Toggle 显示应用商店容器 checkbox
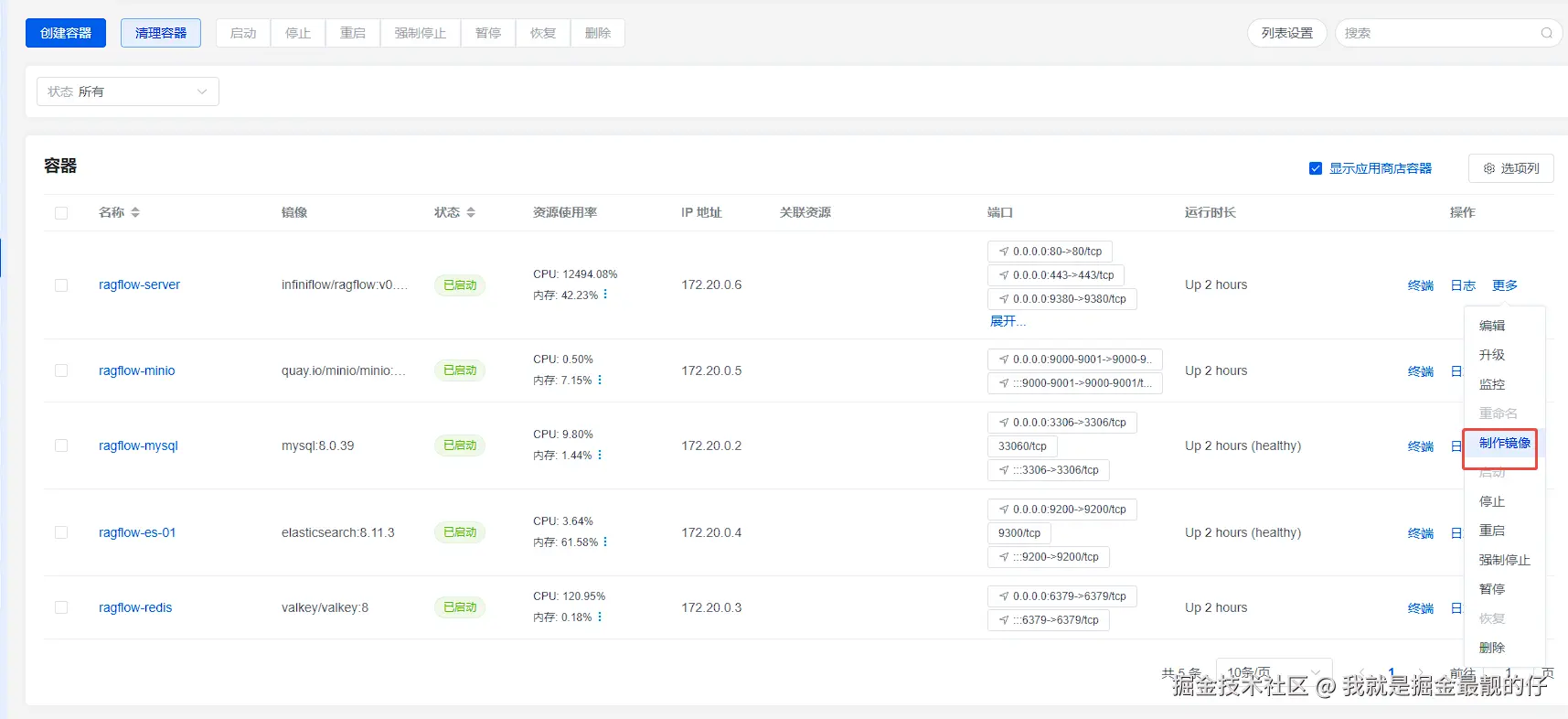The height and width of the screenshot is (719, 1568). click(1316, 168)
